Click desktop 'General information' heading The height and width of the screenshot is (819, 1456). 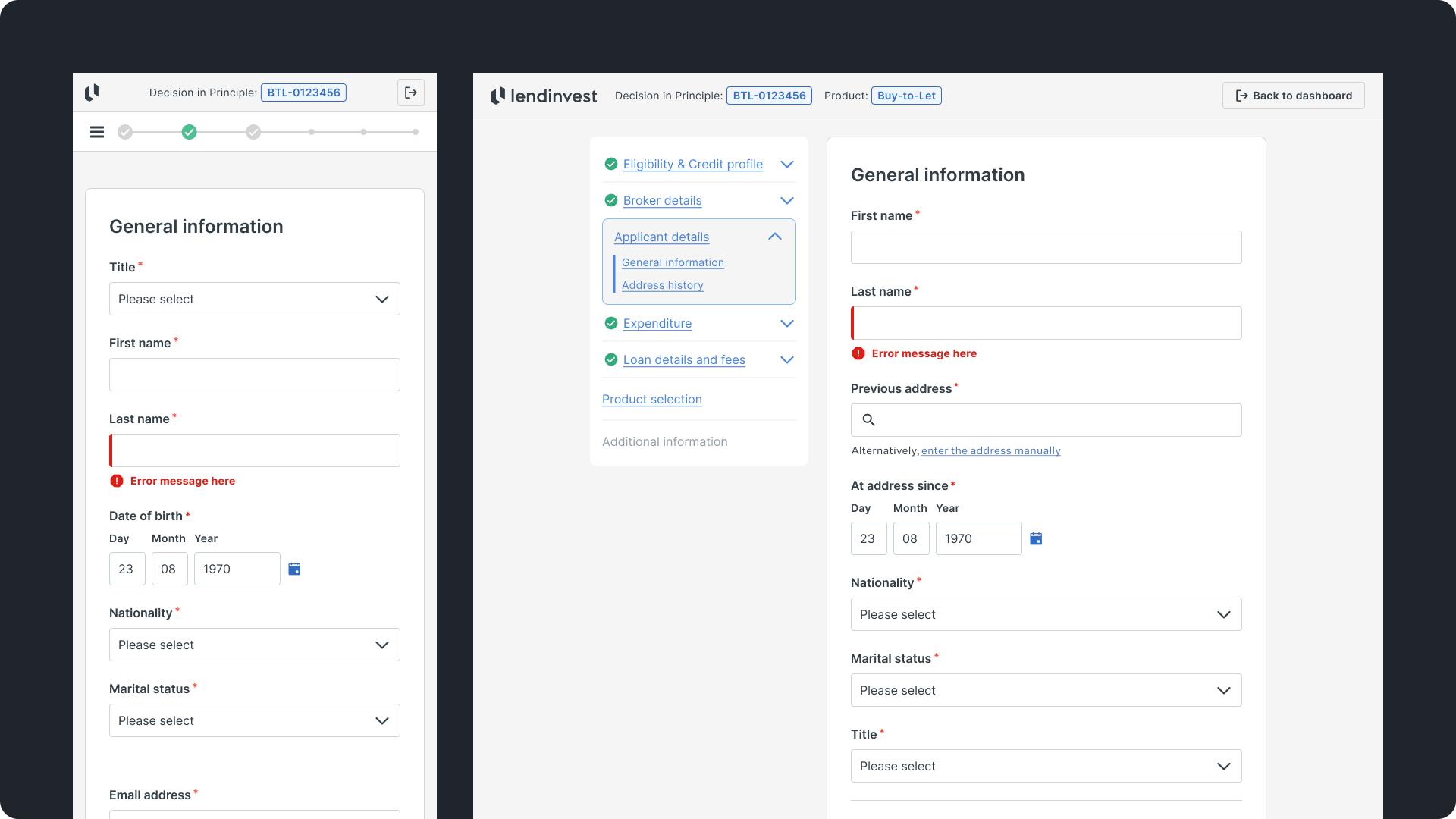(938, 175)
